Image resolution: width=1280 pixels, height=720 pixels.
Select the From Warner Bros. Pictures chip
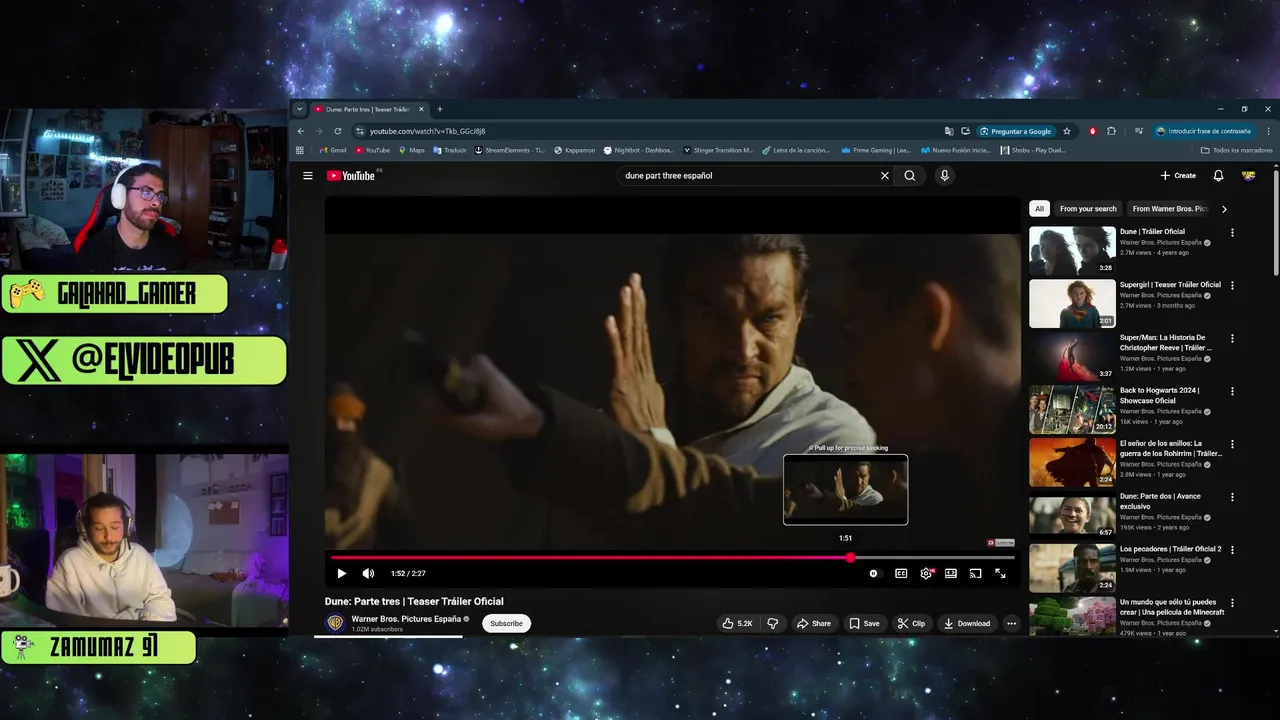coord(1170,209)
